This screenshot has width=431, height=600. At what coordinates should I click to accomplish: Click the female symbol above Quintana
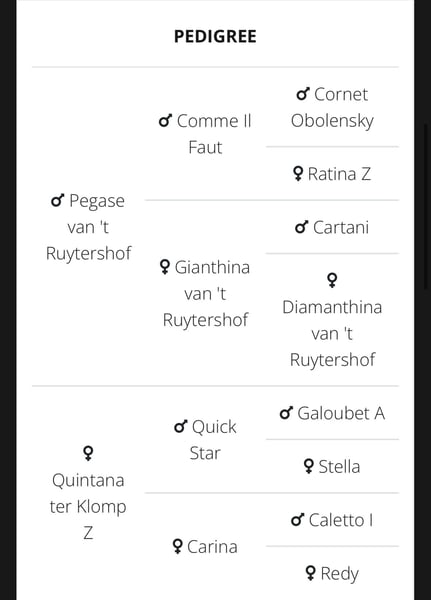pos(88,453)
